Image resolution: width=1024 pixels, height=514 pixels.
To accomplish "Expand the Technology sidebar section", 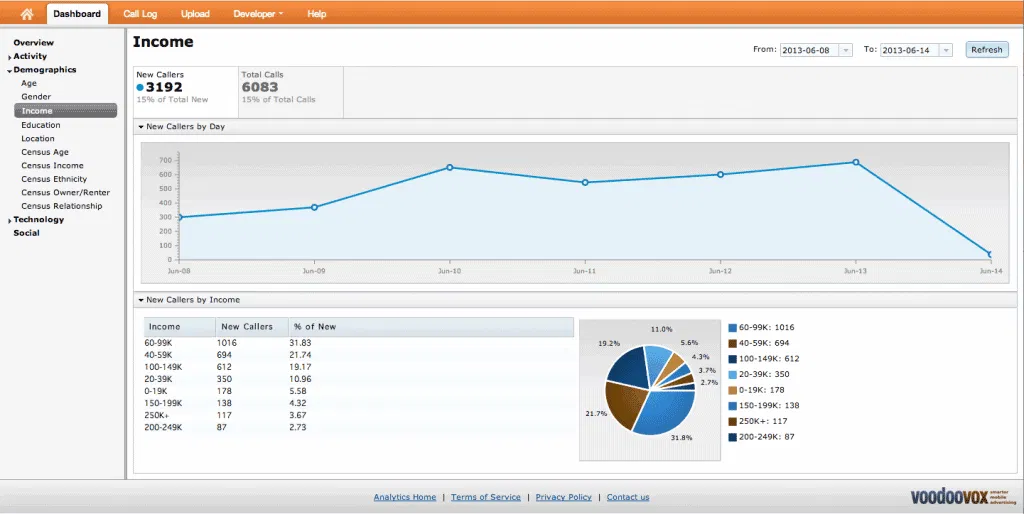I will click(x=10, y=220).
